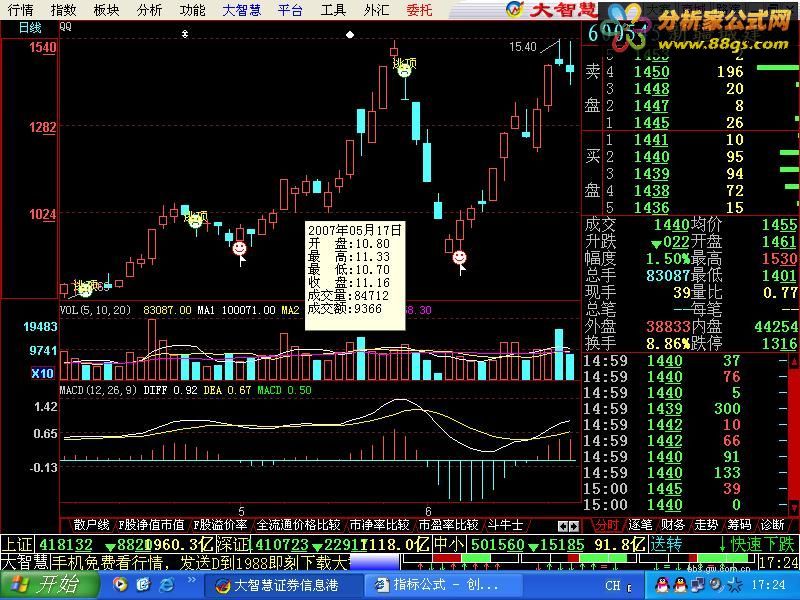The width and height of the screenshot is (800, 600).
Task: Click the 15:00 trade row with 1445
Action: (684, 489)
